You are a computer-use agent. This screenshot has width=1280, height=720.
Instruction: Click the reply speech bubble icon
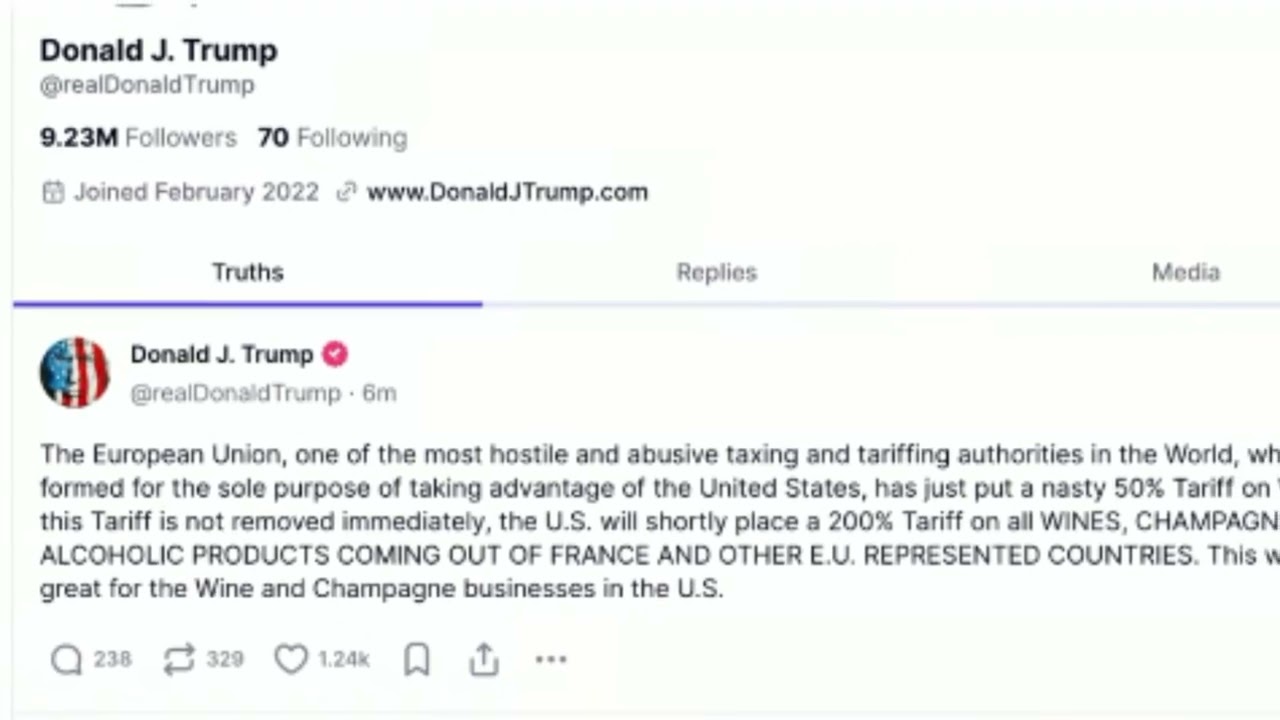[66, 659]
